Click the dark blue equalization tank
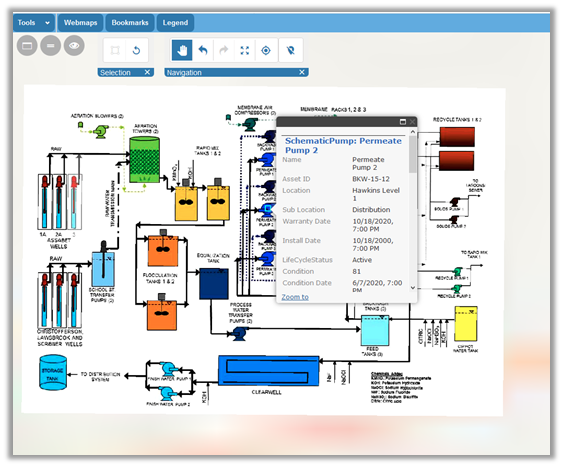563x467 pixels. (x=214, y=284)
